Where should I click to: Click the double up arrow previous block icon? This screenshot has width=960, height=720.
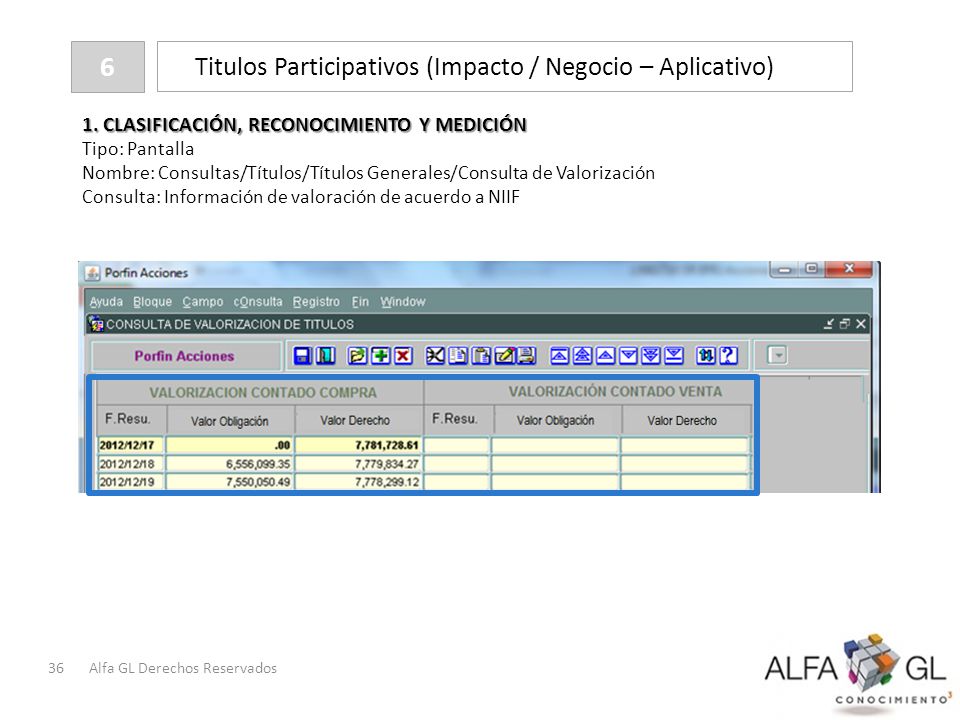[582, 356]
